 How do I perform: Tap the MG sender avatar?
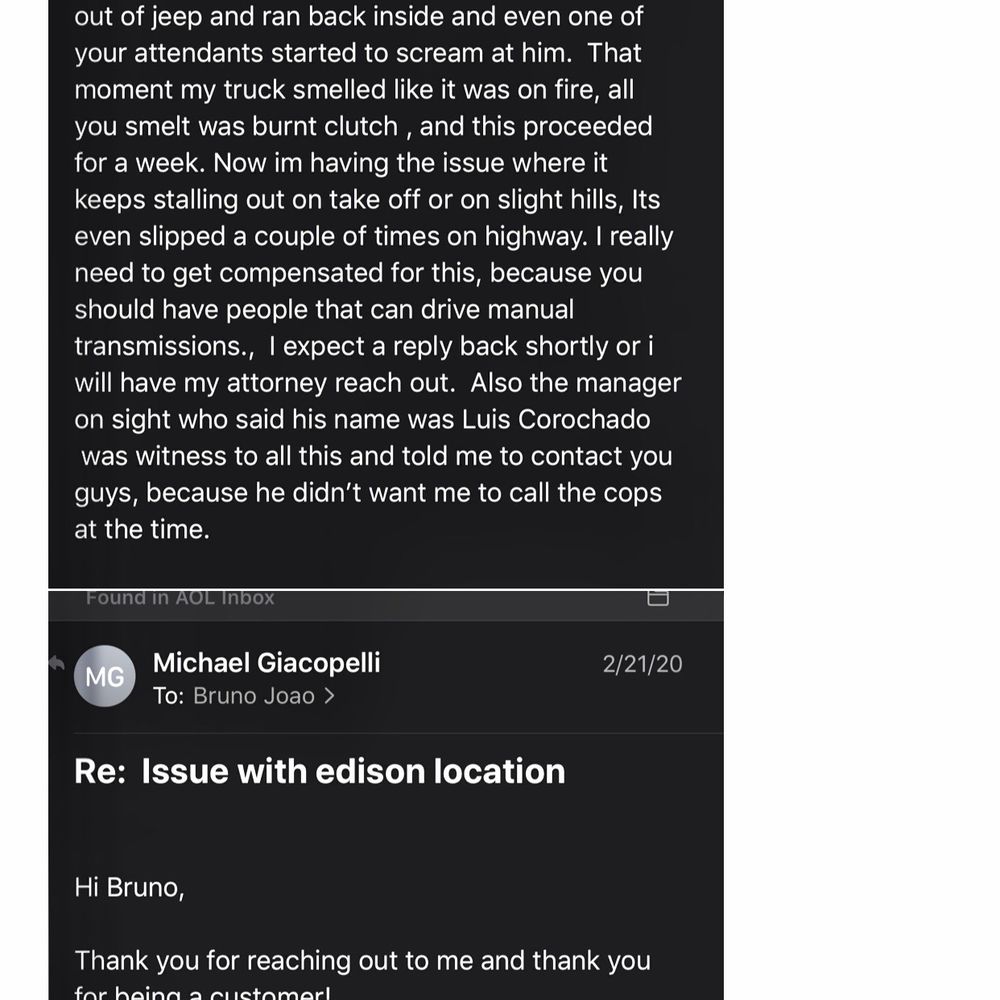(x=105, y=676)
